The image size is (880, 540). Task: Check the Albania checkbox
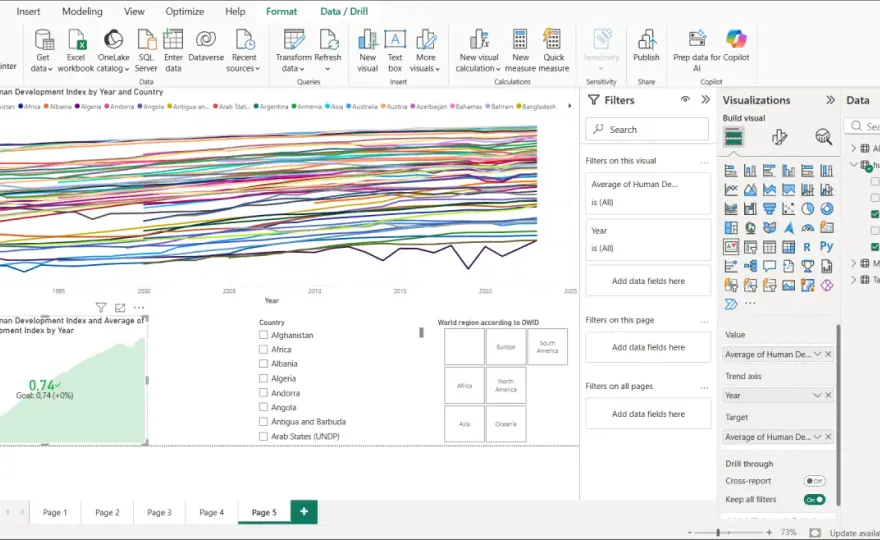tap(263, 364)
